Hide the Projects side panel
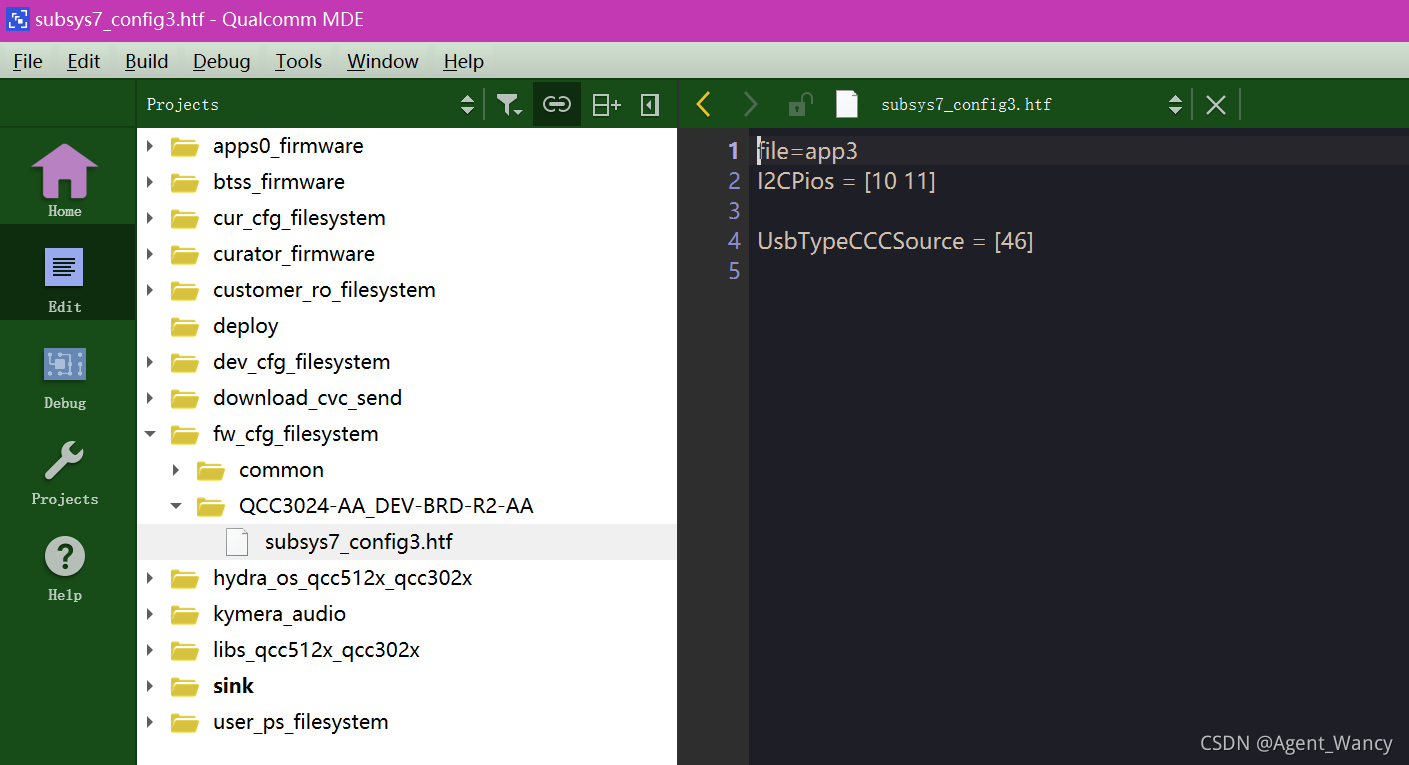This screenshot has height=765, width=1409. click(x=650, y=104)
